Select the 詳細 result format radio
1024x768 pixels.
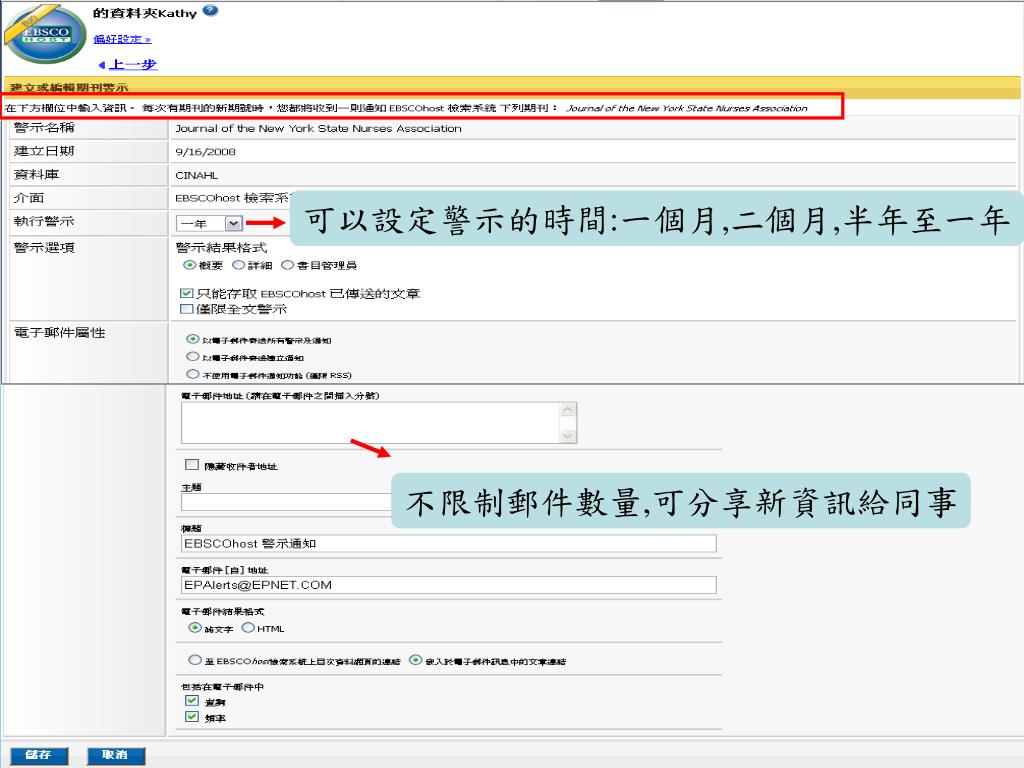coord(238,264)
